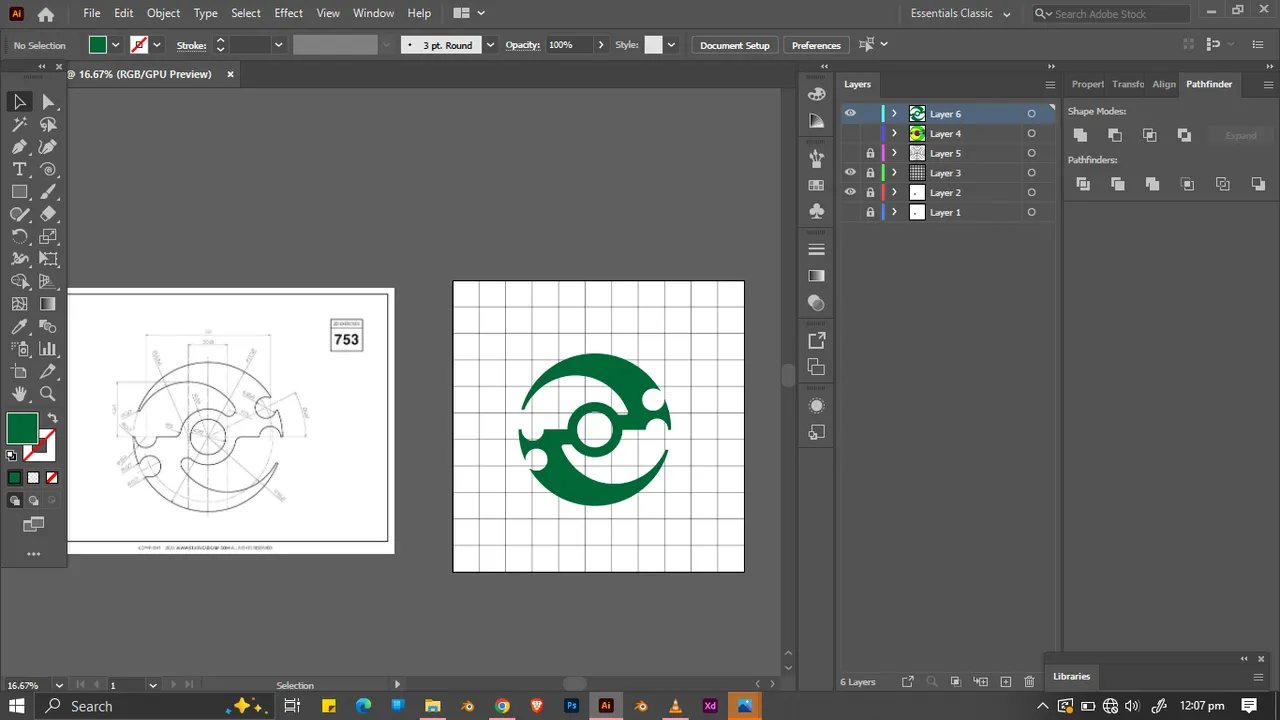Viewport: 1280px width, 720px height.
Task: Open the Preferences button
Action: point(816,45)
